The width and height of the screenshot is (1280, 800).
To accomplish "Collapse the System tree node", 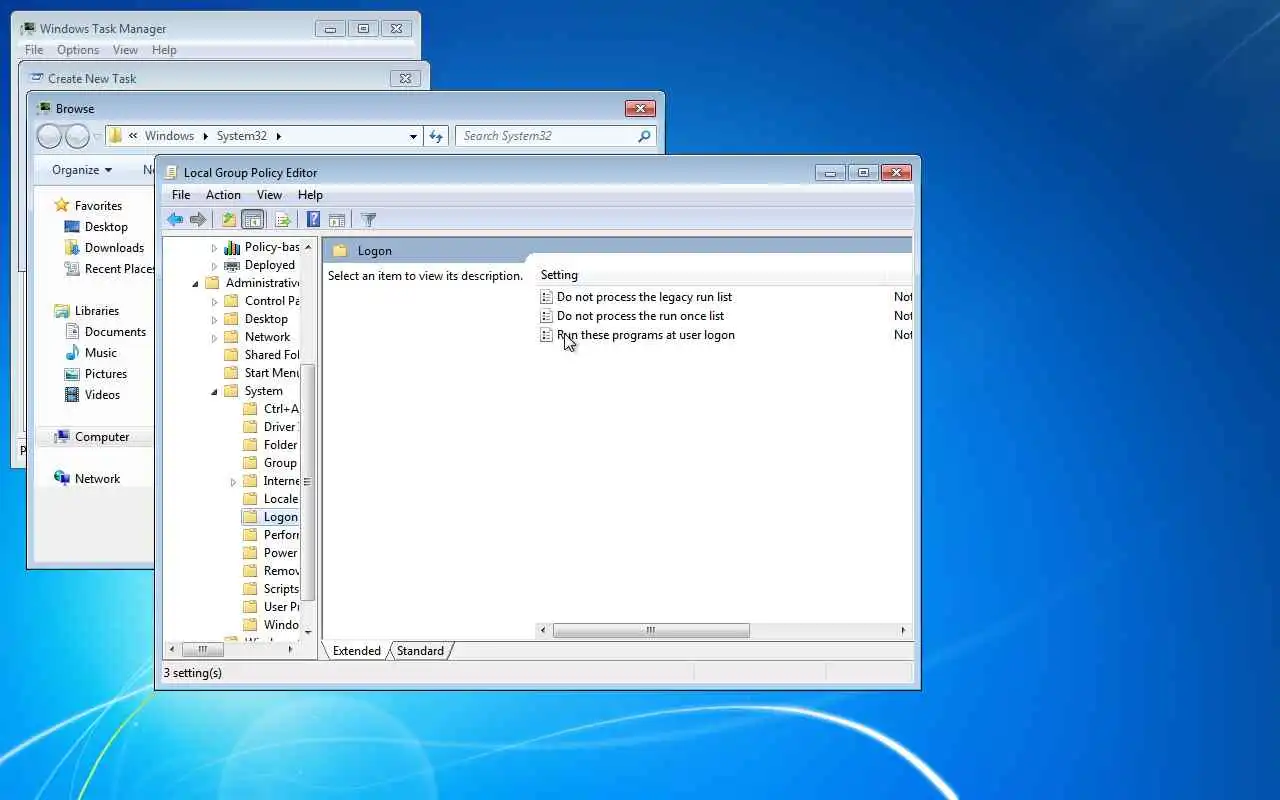I will 214,391.
